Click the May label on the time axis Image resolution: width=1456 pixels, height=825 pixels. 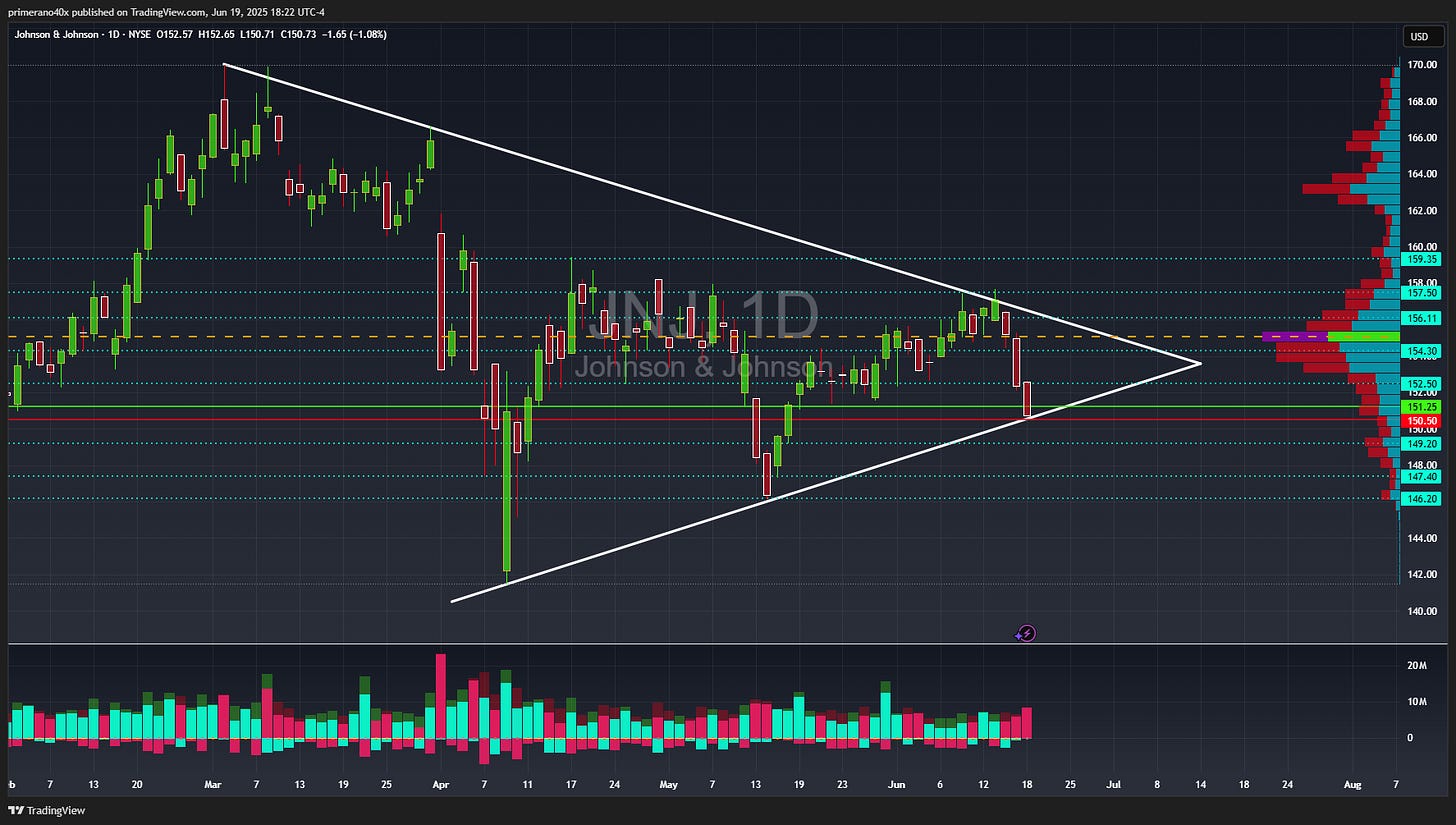coord(669,785)
